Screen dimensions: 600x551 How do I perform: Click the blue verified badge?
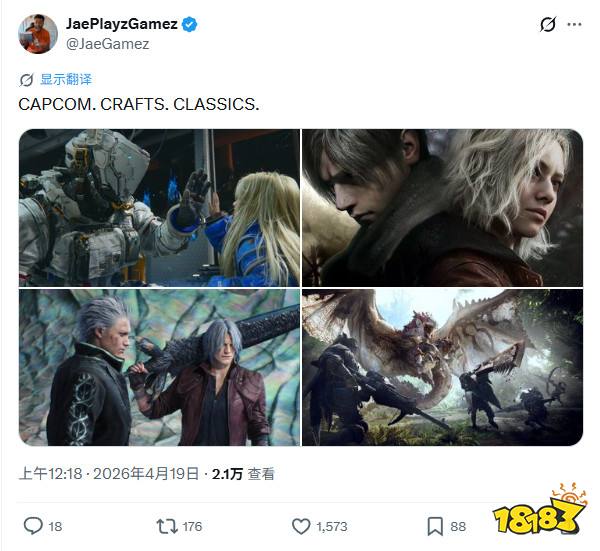click(189, 24)
